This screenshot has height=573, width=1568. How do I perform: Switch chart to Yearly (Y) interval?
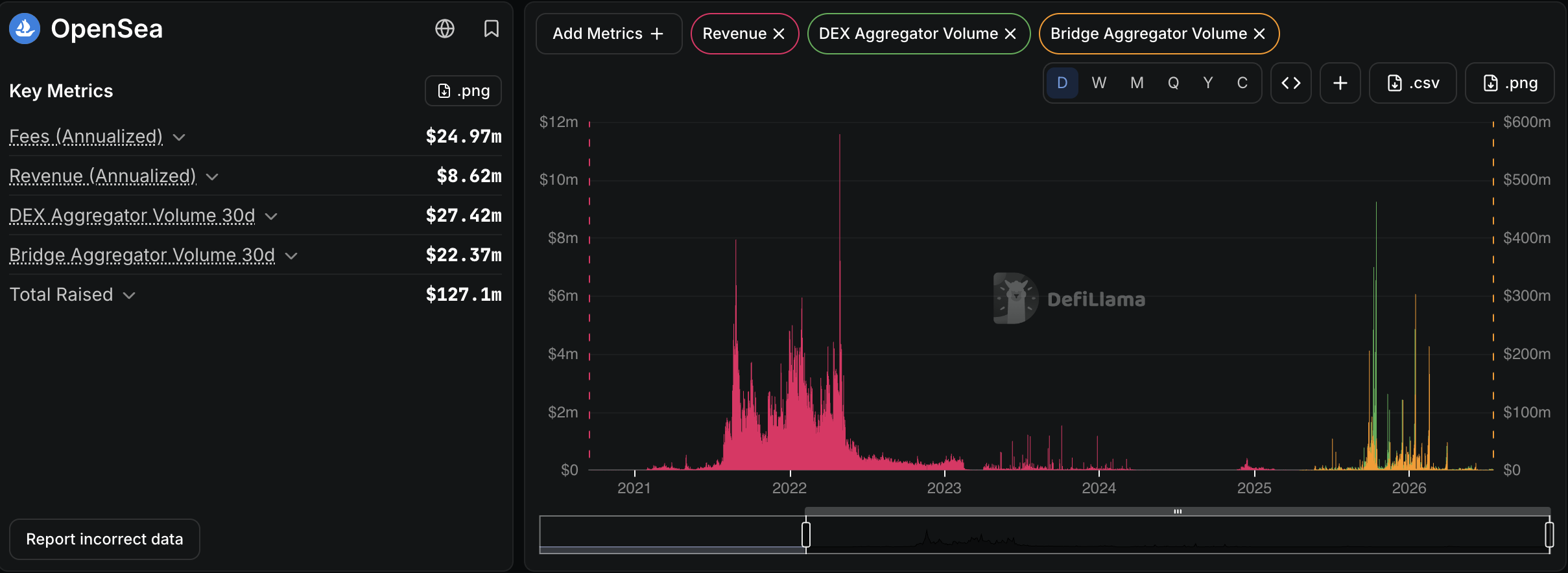tap(1208, 83)
